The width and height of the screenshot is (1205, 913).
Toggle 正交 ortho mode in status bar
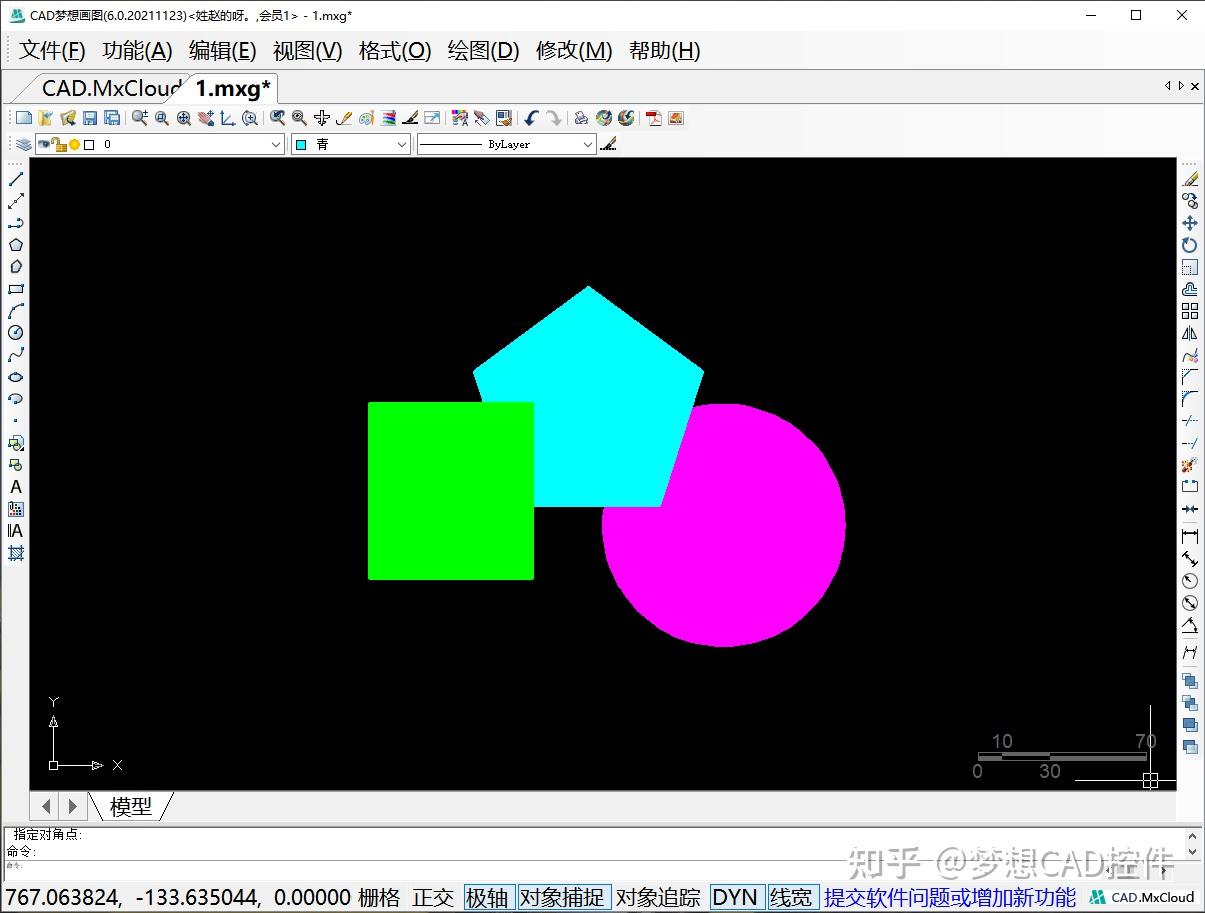[x=433, y=897]
